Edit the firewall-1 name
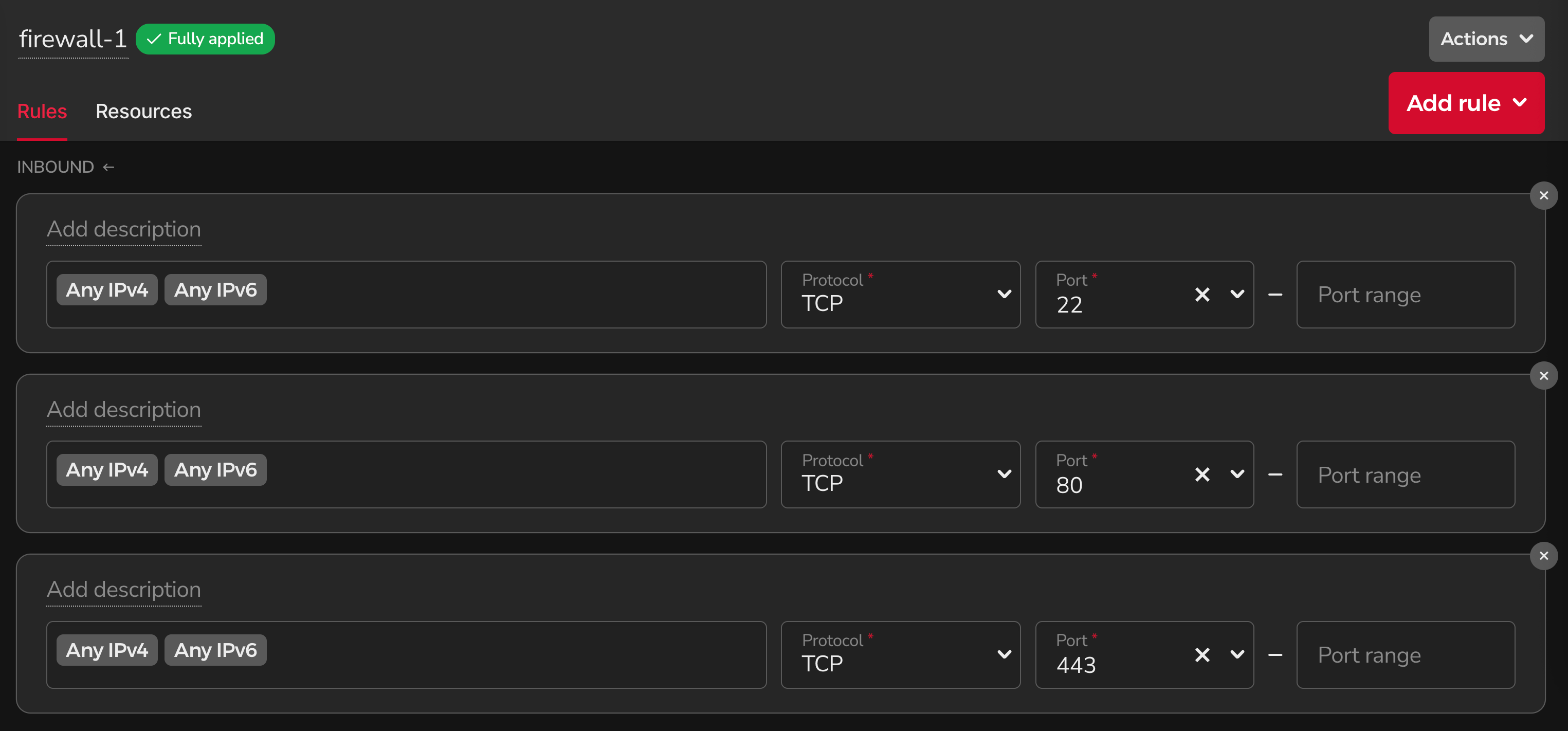The height and width of the screenshot is (731, 1568). (73, 39)
